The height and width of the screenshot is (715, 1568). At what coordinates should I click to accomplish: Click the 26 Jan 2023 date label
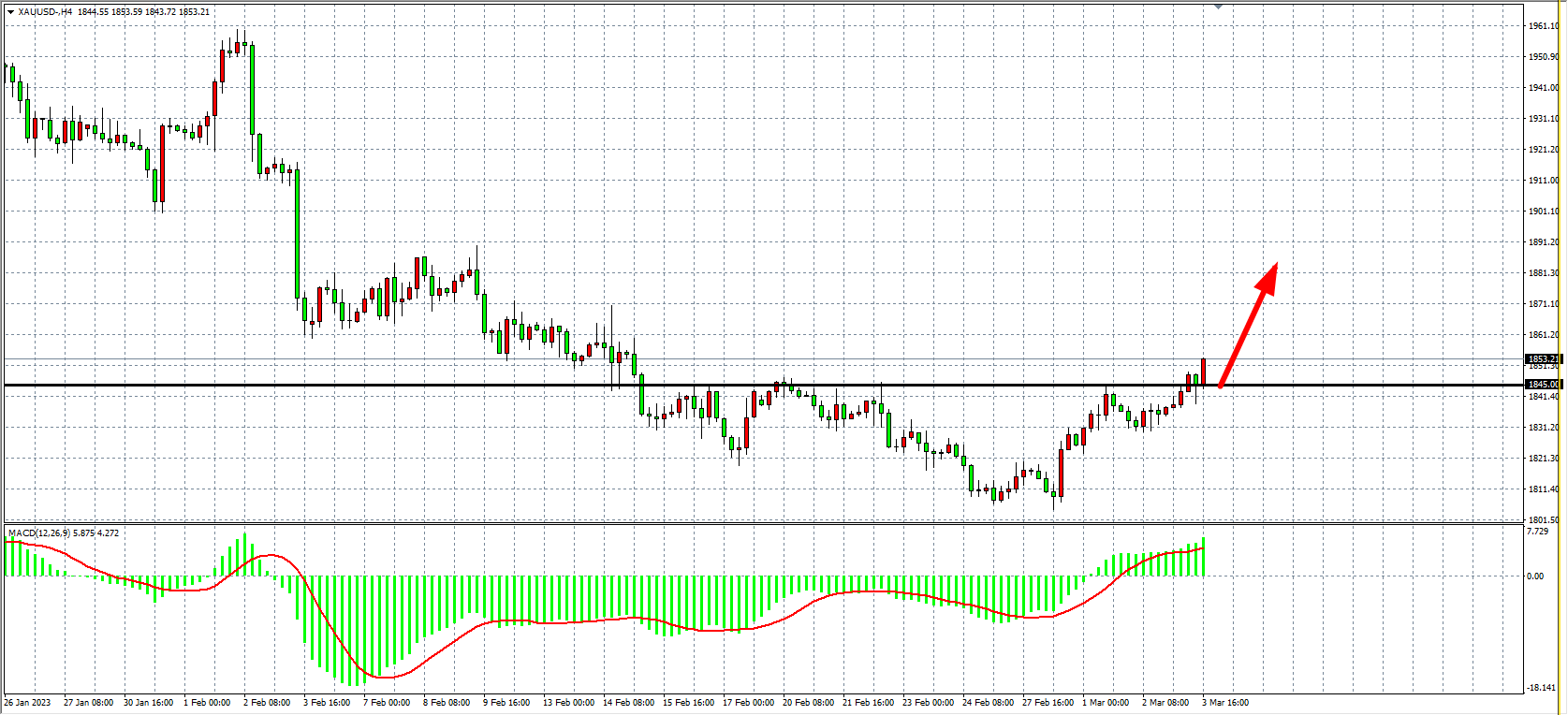pyautogui.click(x=27, y=703)
